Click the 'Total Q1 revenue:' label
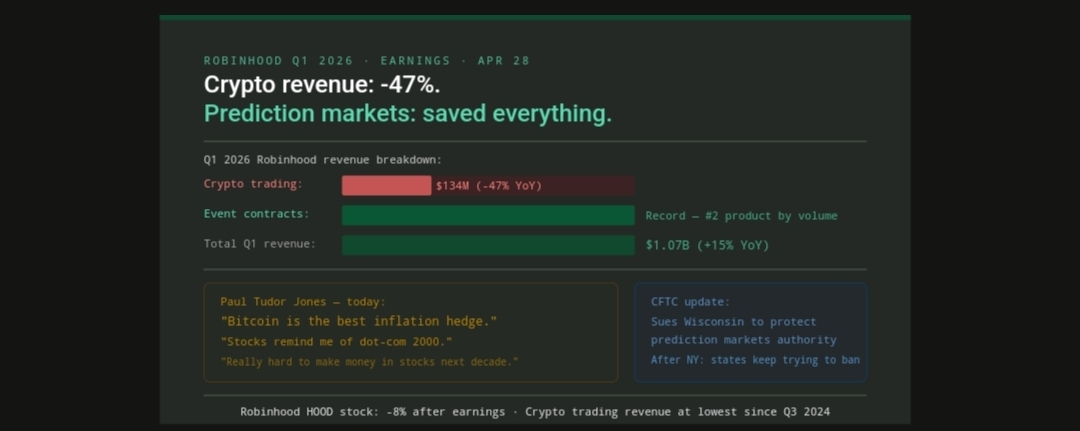This screenshot has width=1080, height=431. [260, 244]
